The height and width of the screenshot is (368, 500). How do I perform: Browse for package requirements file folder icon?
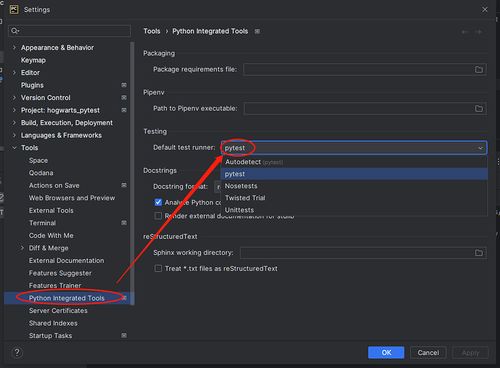pyautogui.click(x=479, y=69)
